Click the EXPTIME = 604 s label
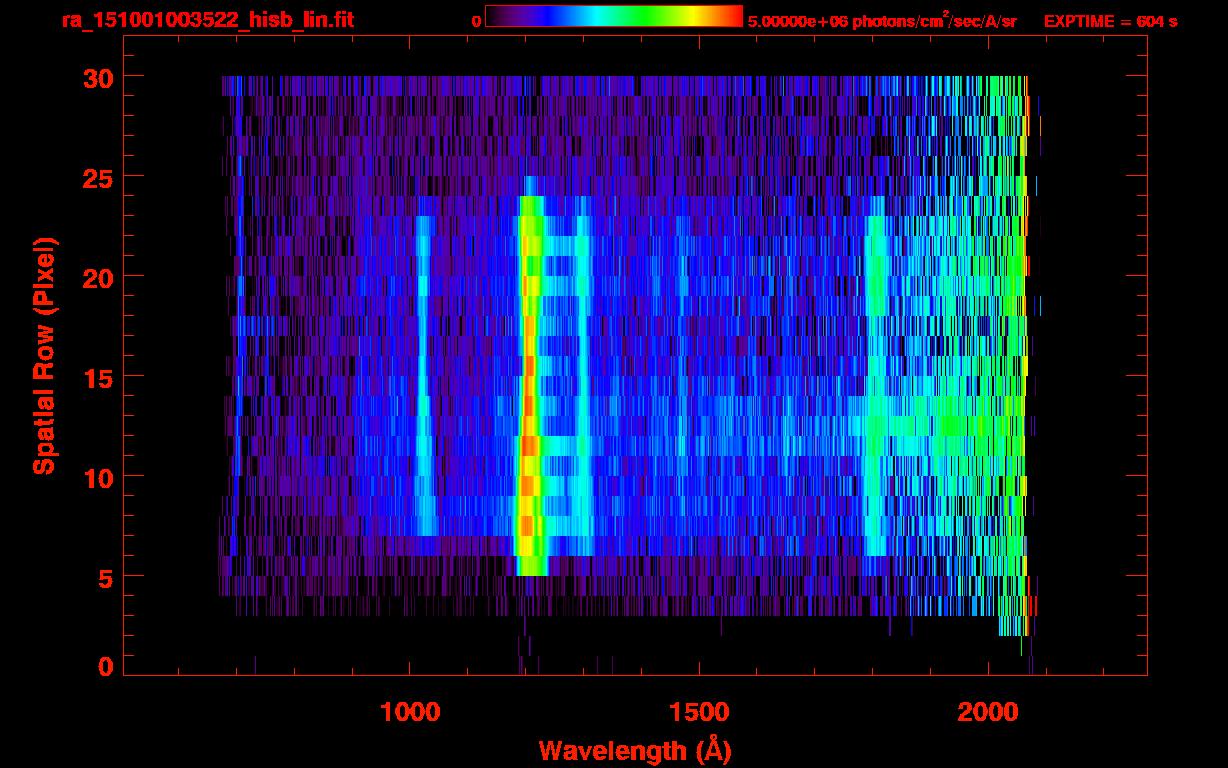The height and width of the screenshot is (768, 1228). pos(1110,21)
